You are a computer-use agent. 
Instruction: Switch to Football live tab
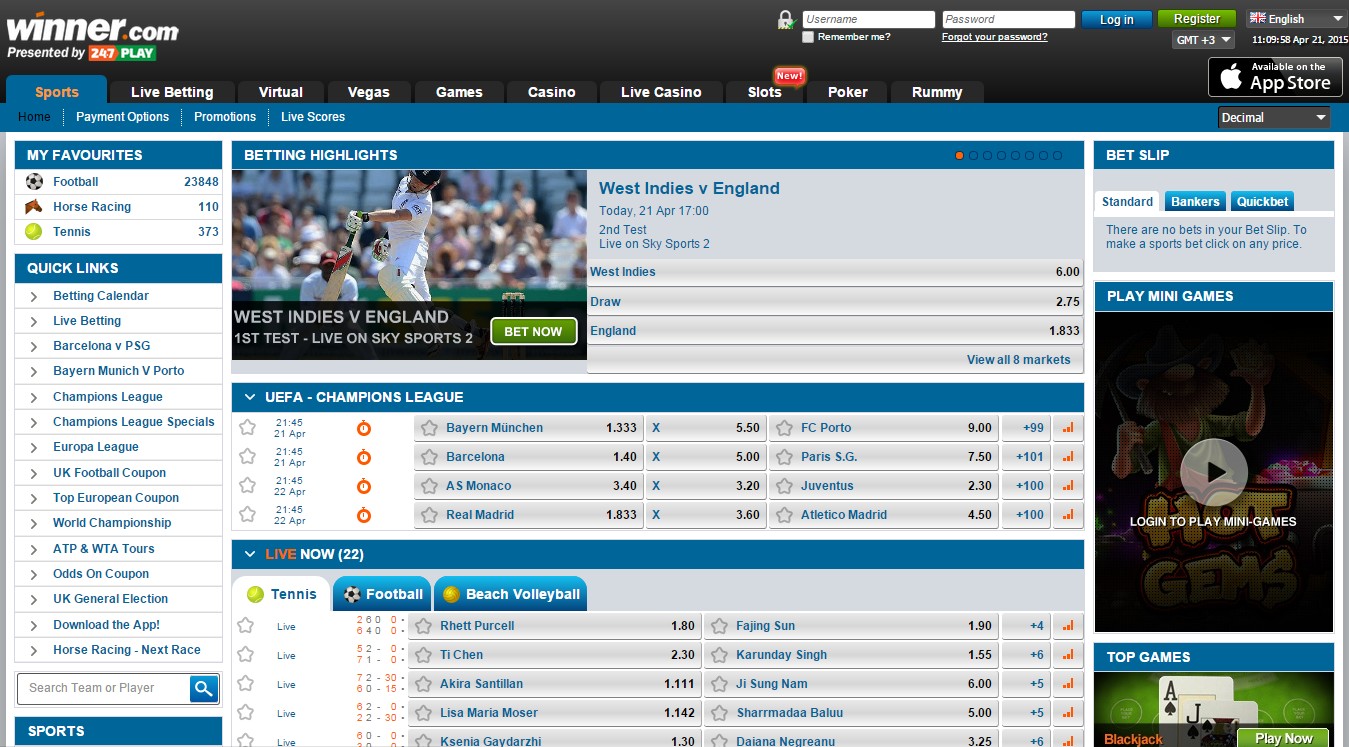point(382,594)
